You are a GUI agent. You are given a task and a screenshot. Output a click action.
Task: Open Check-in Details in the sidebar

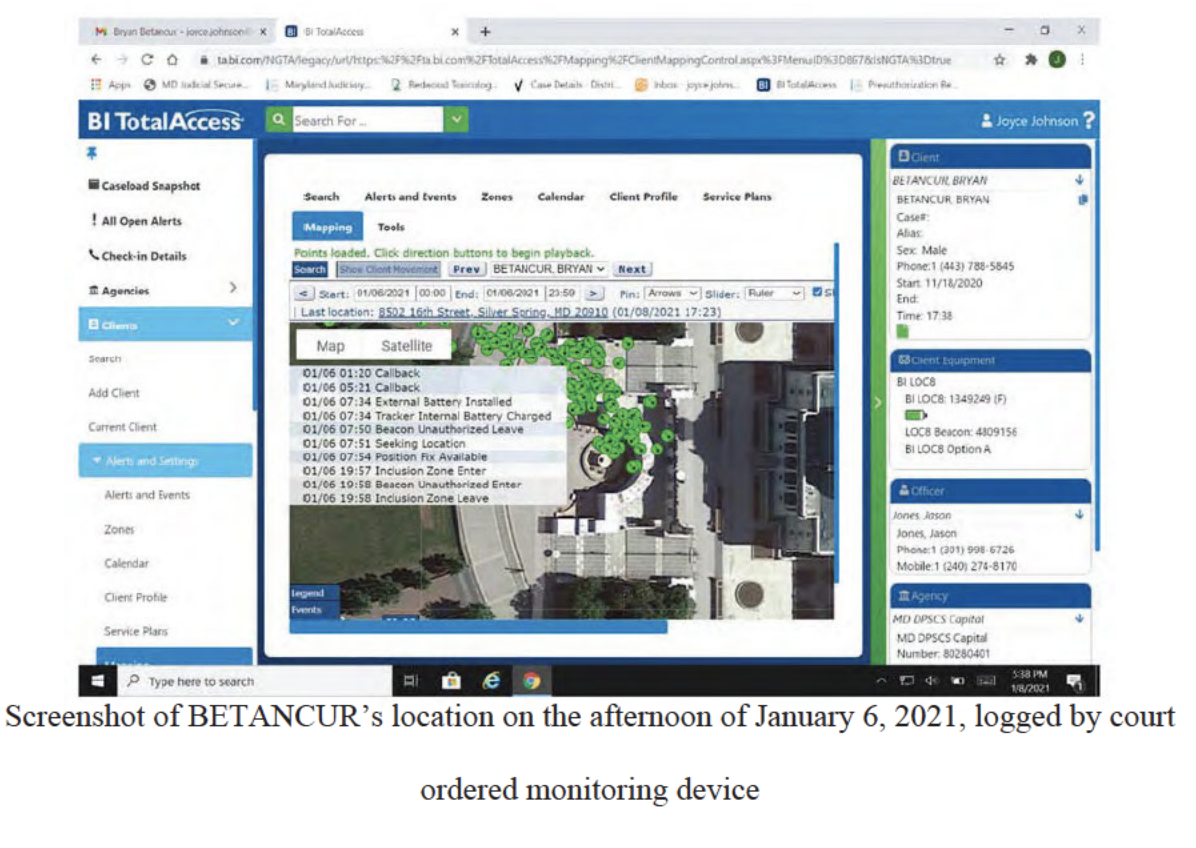tap(137, 255)
